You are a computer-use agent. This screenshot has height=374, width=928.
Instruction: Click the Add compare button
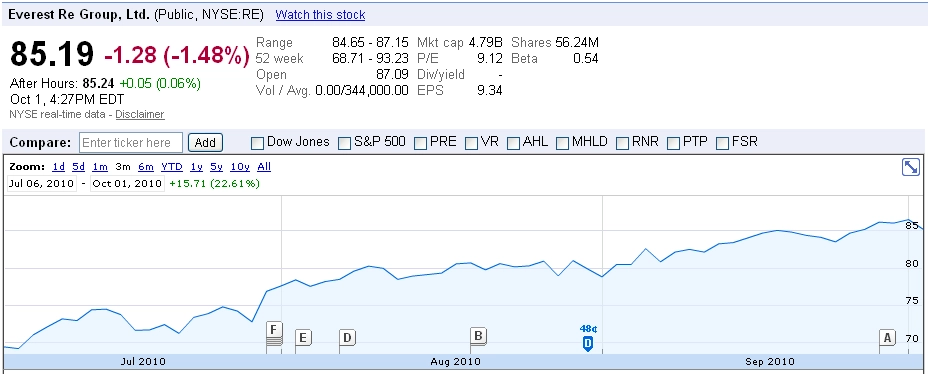tap(205, 143)
